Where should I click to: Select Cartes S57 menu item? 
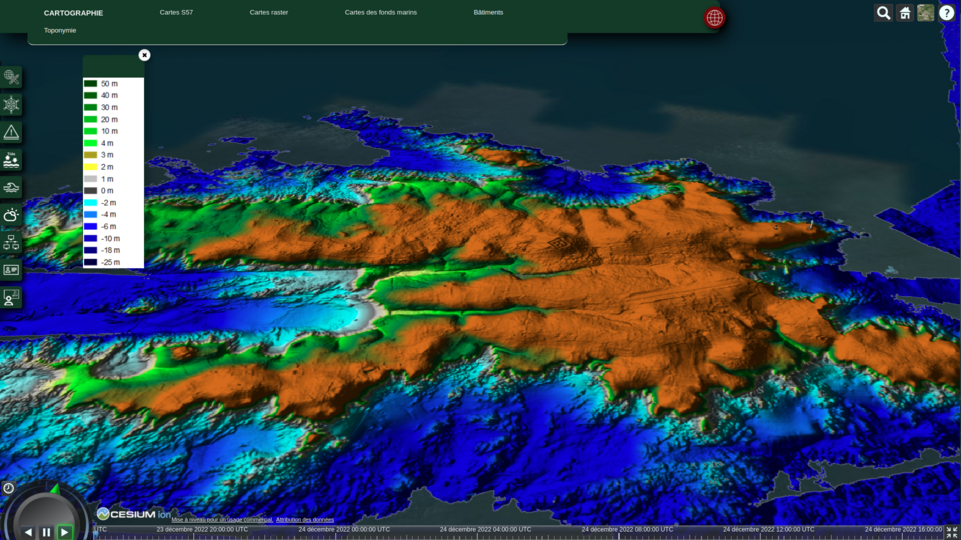click(177, 12)
